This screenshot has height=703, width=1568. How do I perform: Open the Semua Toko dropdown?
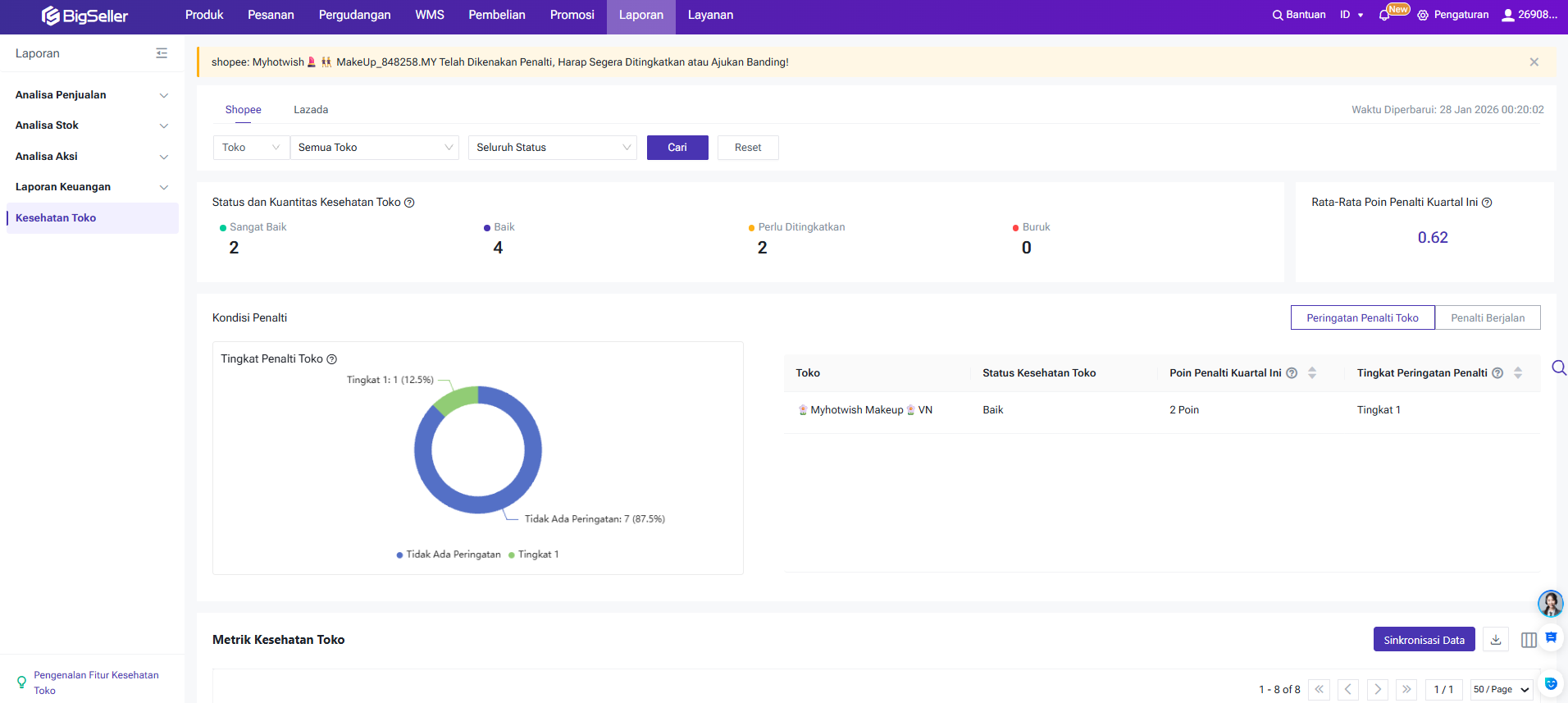pyautogui.click(x=374, y=148)
